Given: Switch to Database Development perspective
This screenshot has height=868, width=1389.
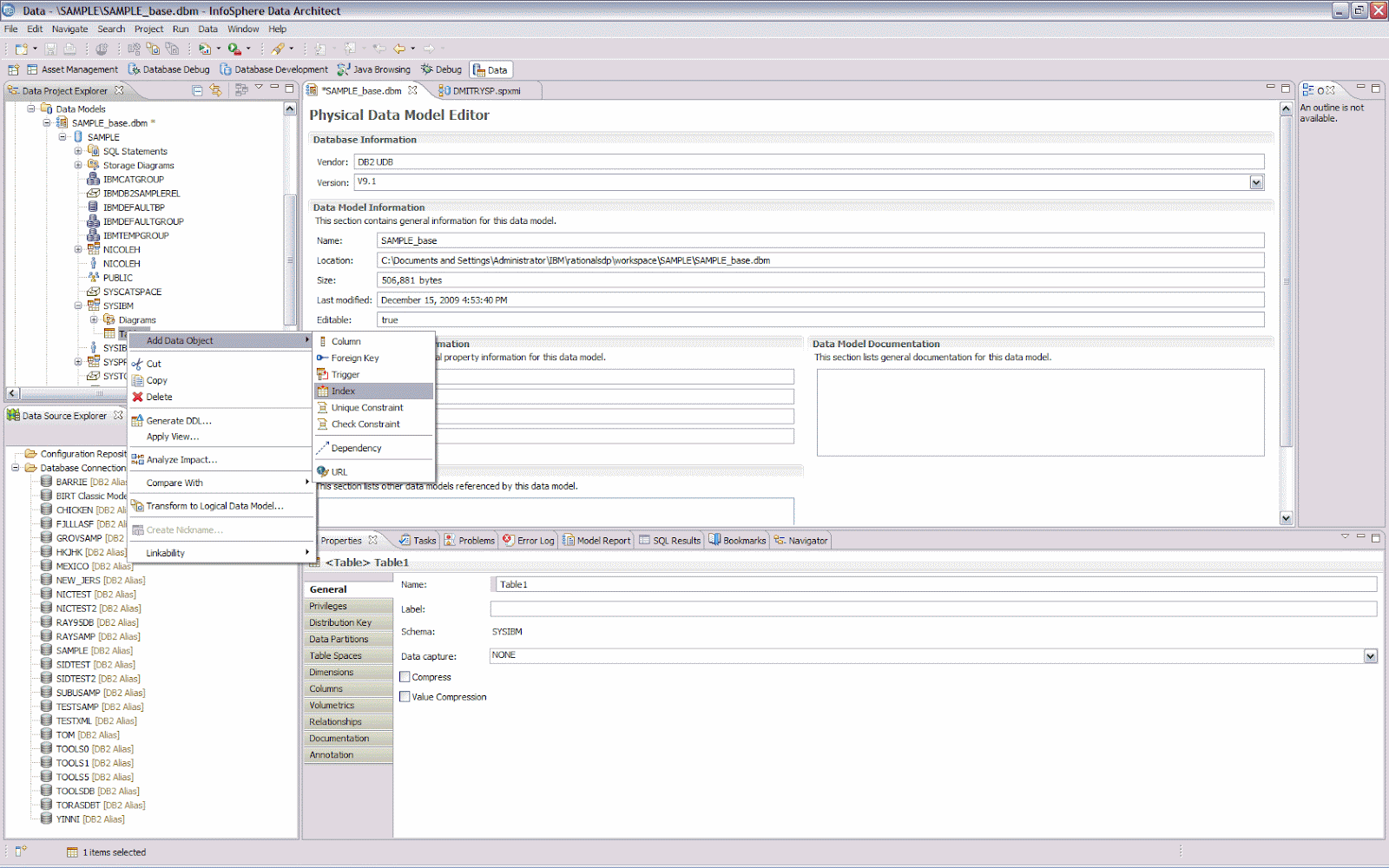Looking at the screenshot, I should (273, 69).
